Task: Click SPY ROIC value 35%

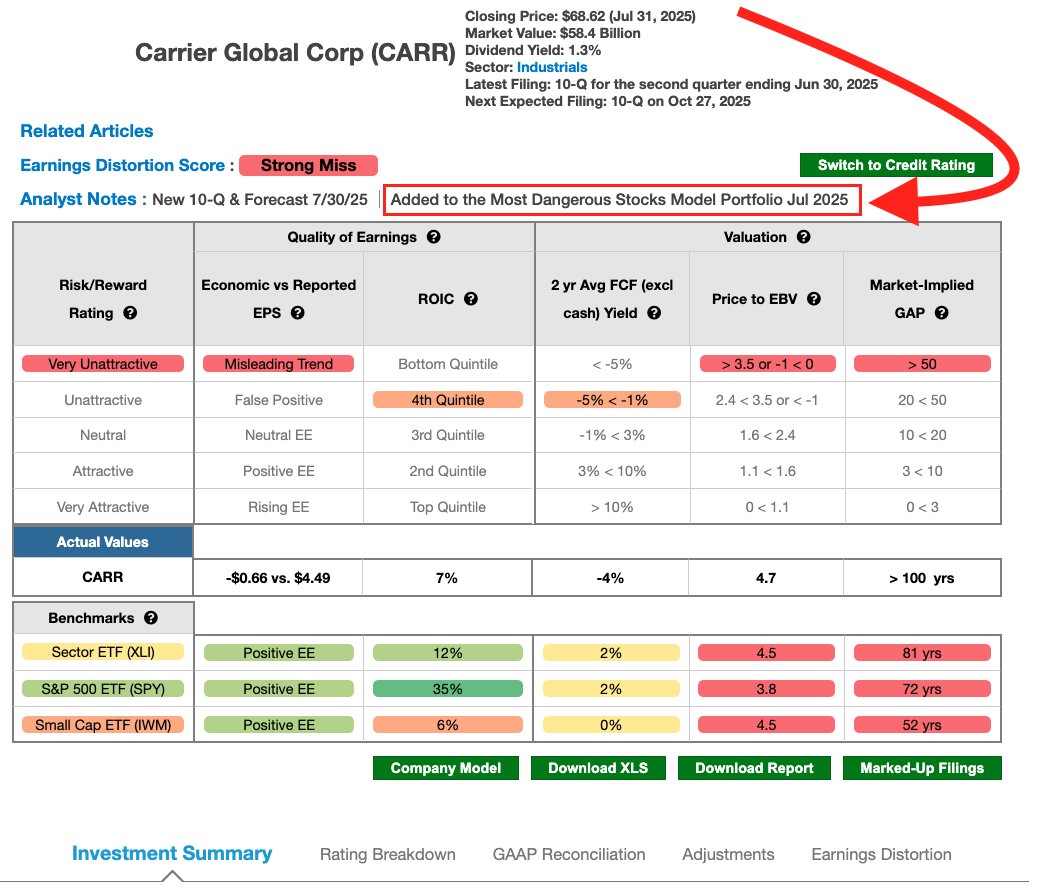Action: (448, 689)
